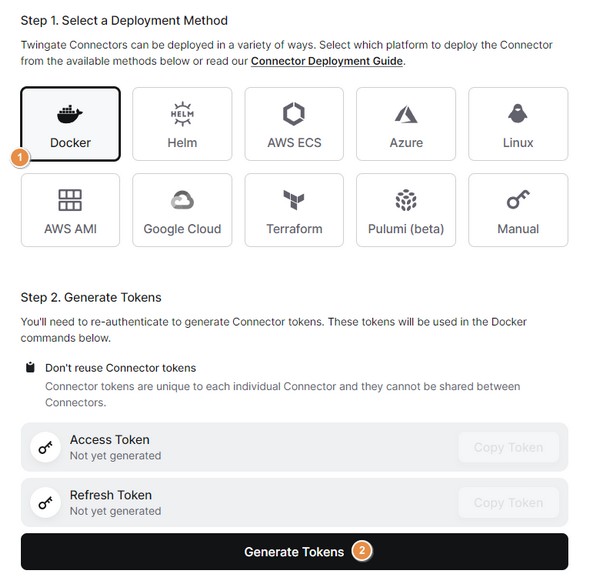The height and width of the screenshot is (581, 600).
Task: Click the Step 2 Generate Tokens heading
Action: coord(91,297)
